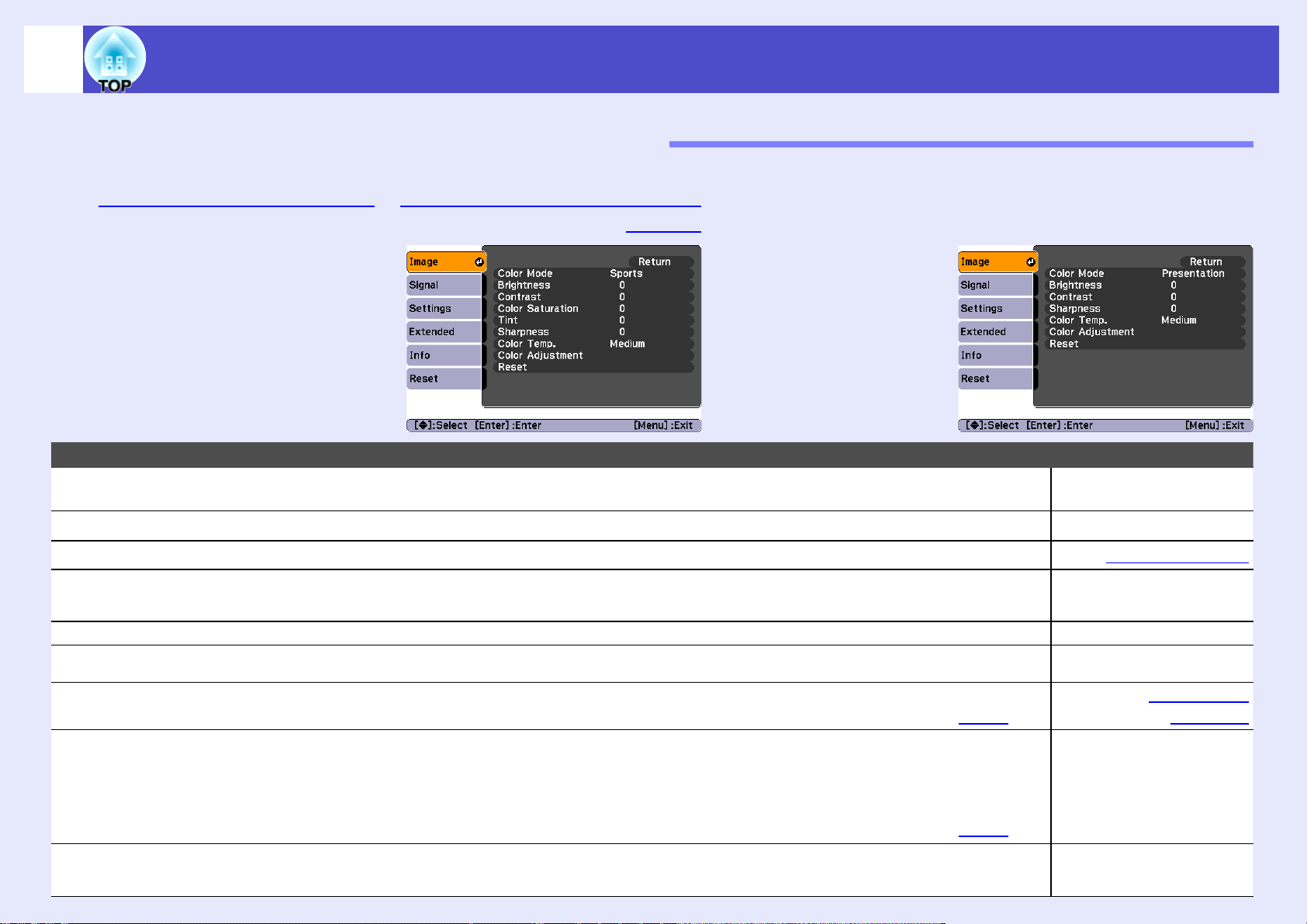Choose Extended in the Presentation menu sidebar
Viewport: 1307px width, 924px height.
click(997, 332)
